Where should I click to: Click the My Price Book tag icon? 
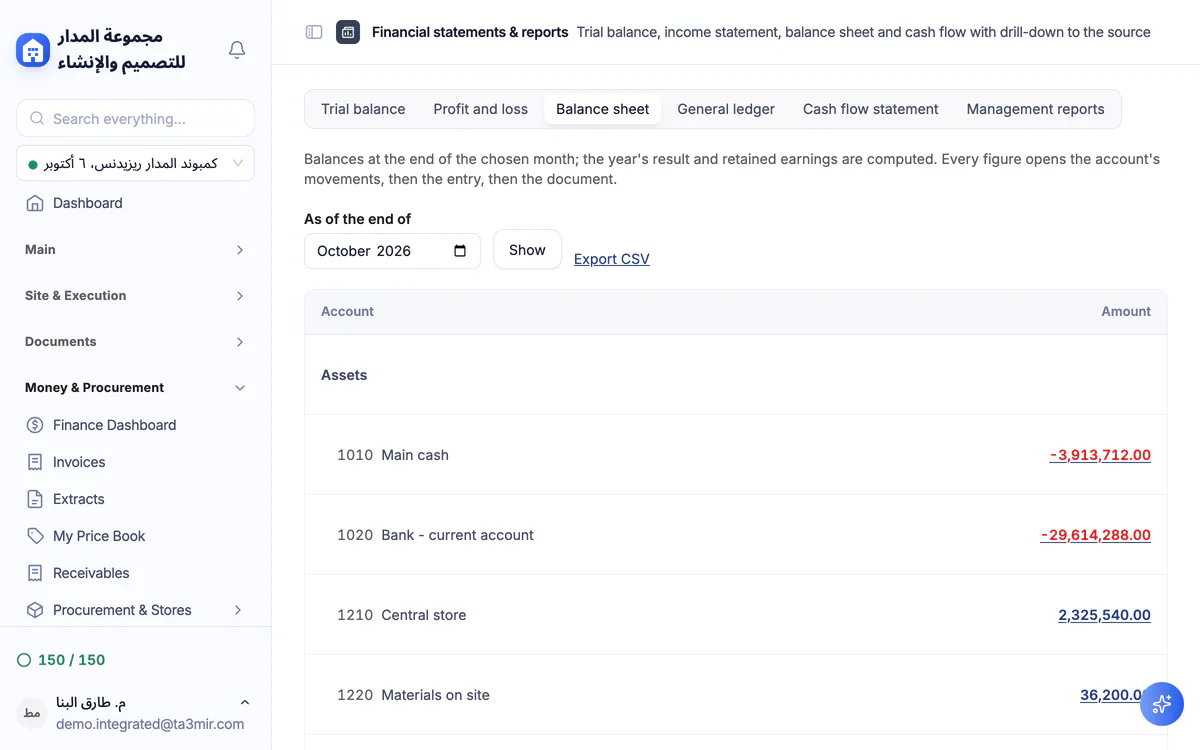point(35,536)
